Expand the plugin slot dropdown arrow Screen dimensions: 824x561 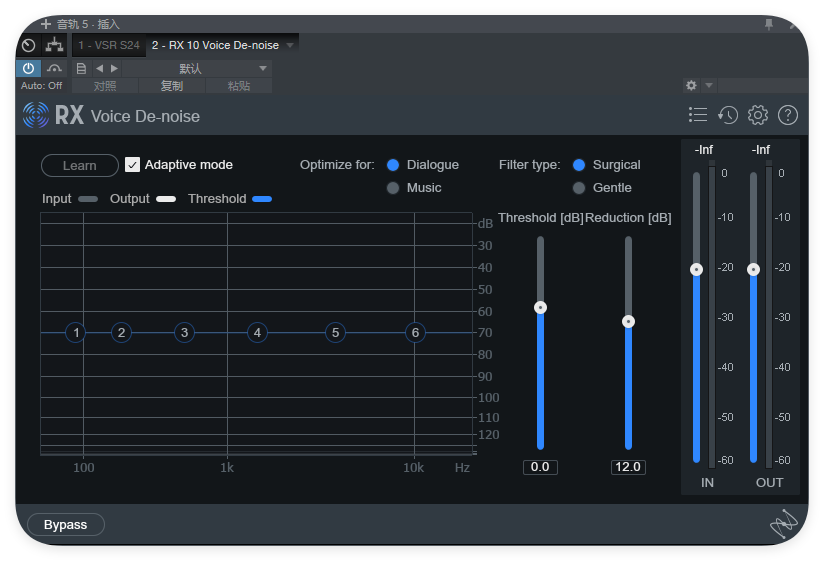[290, 46]
